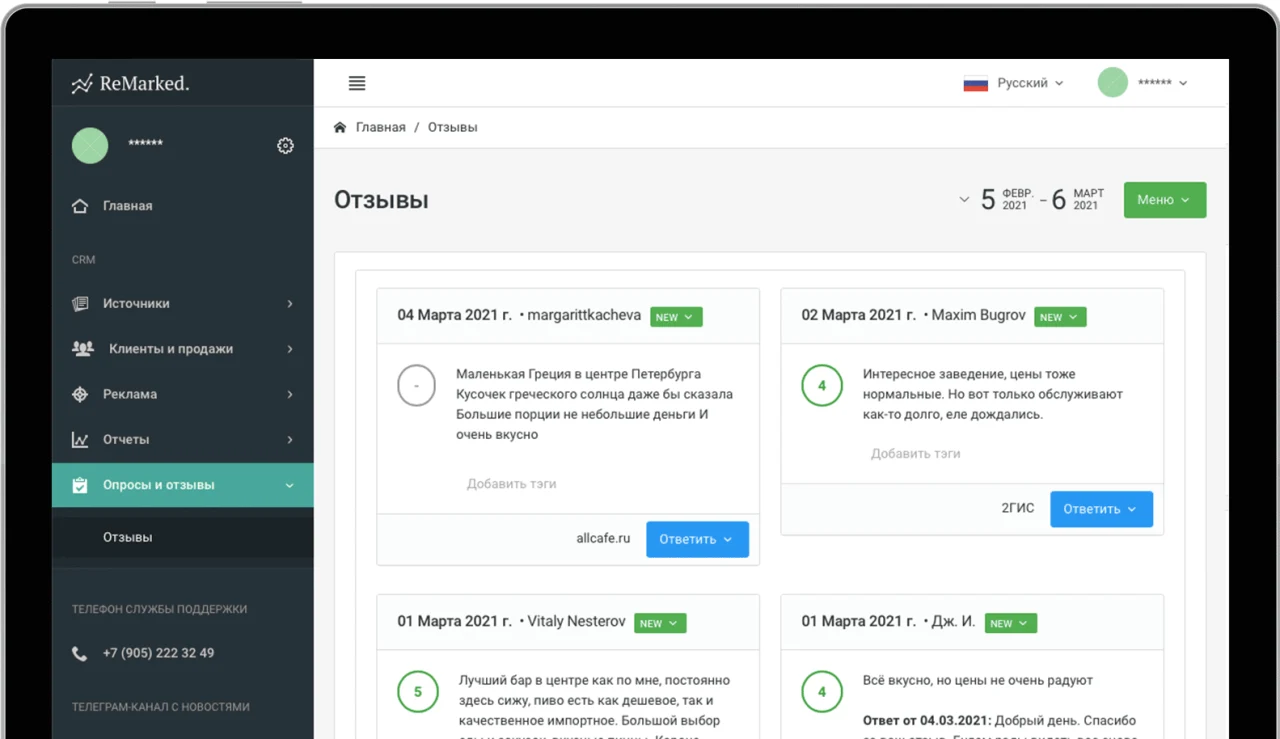Toggle the sidebar with the hamburger icon
Image resolution: width=1280 pixels, height=739 pixels.
pyautogui.click(x=357, y=83)
